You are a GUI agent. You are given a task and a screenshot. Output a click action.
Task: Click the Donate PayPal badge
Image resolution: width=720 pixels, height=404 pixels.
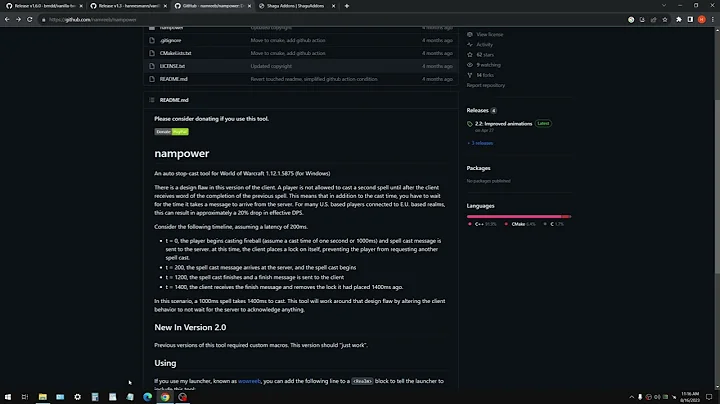tap(171, 132)
